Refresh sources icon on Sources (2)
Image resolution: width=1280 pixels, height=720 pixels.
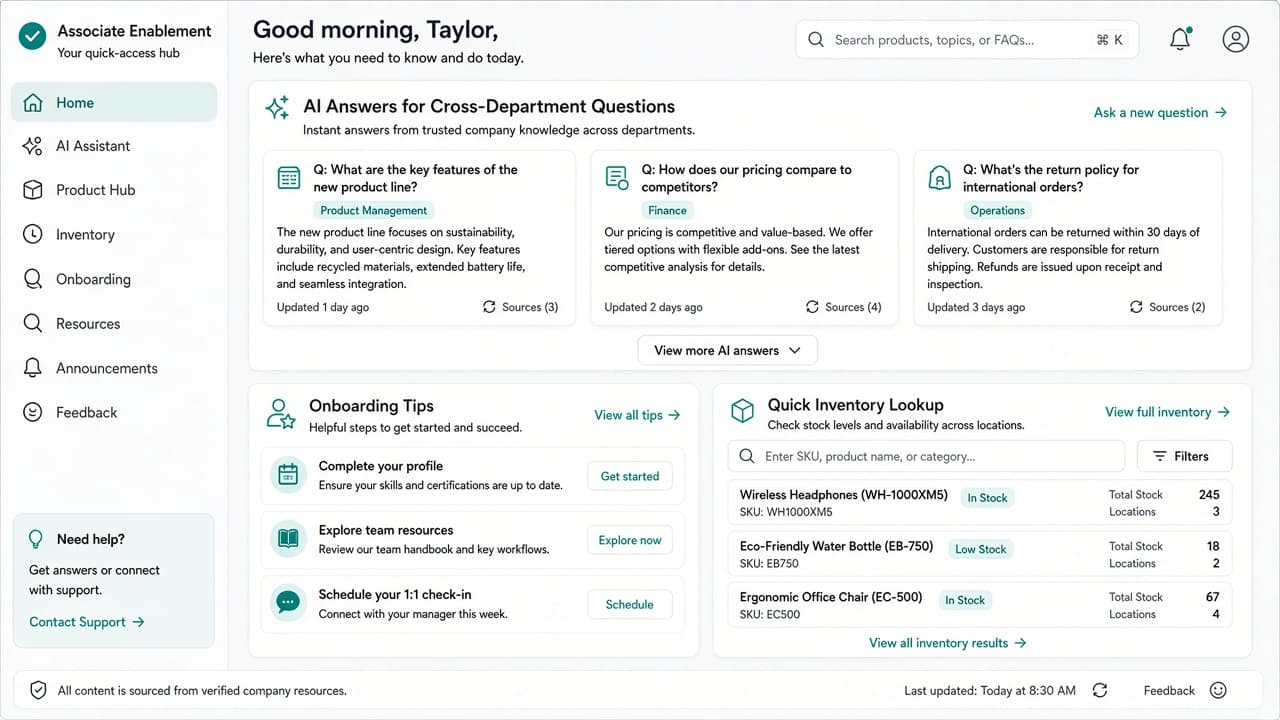coord(1136,307)
